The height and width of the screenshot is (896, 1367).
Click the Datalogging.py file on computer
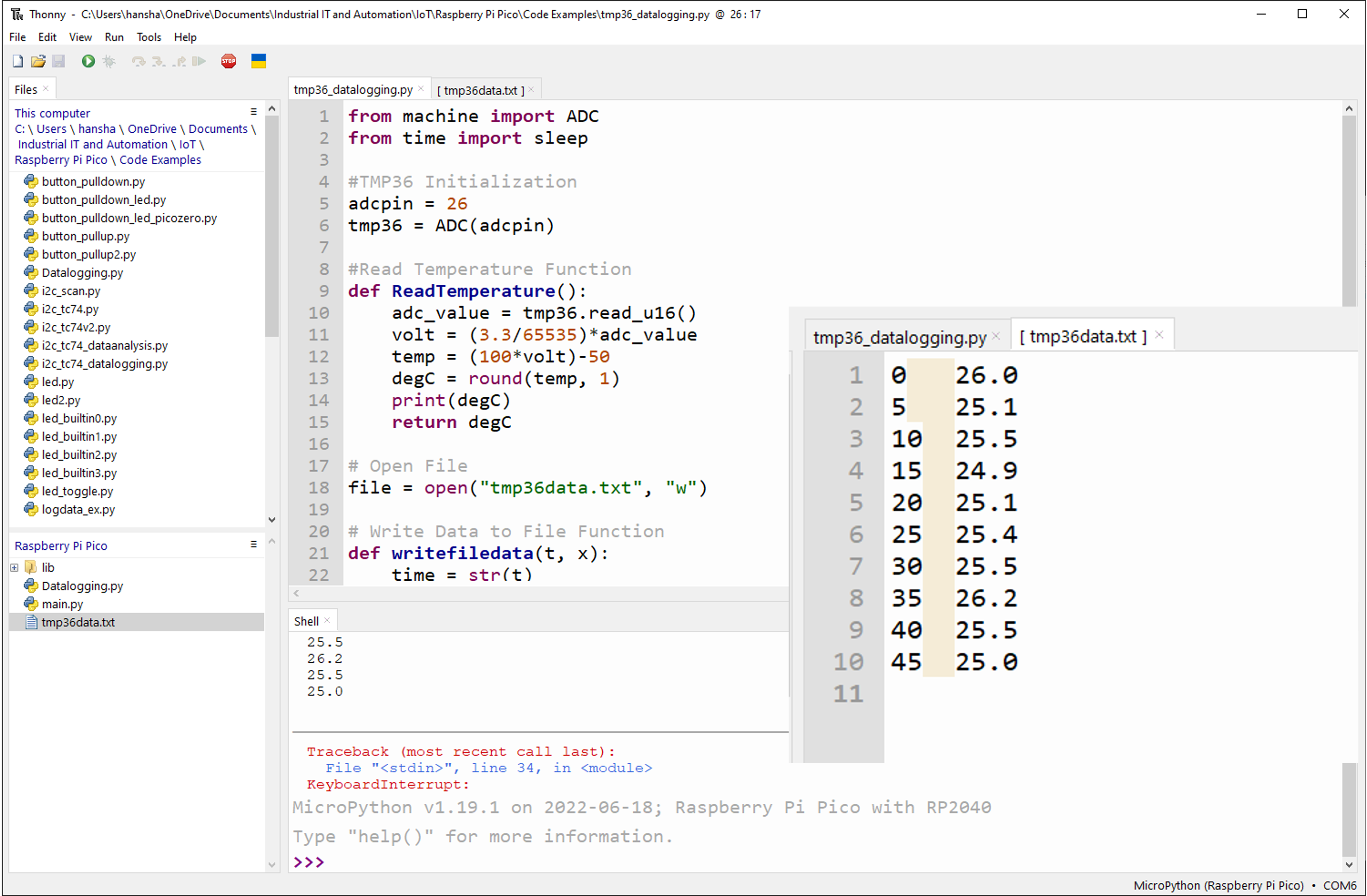click(82, 273)
